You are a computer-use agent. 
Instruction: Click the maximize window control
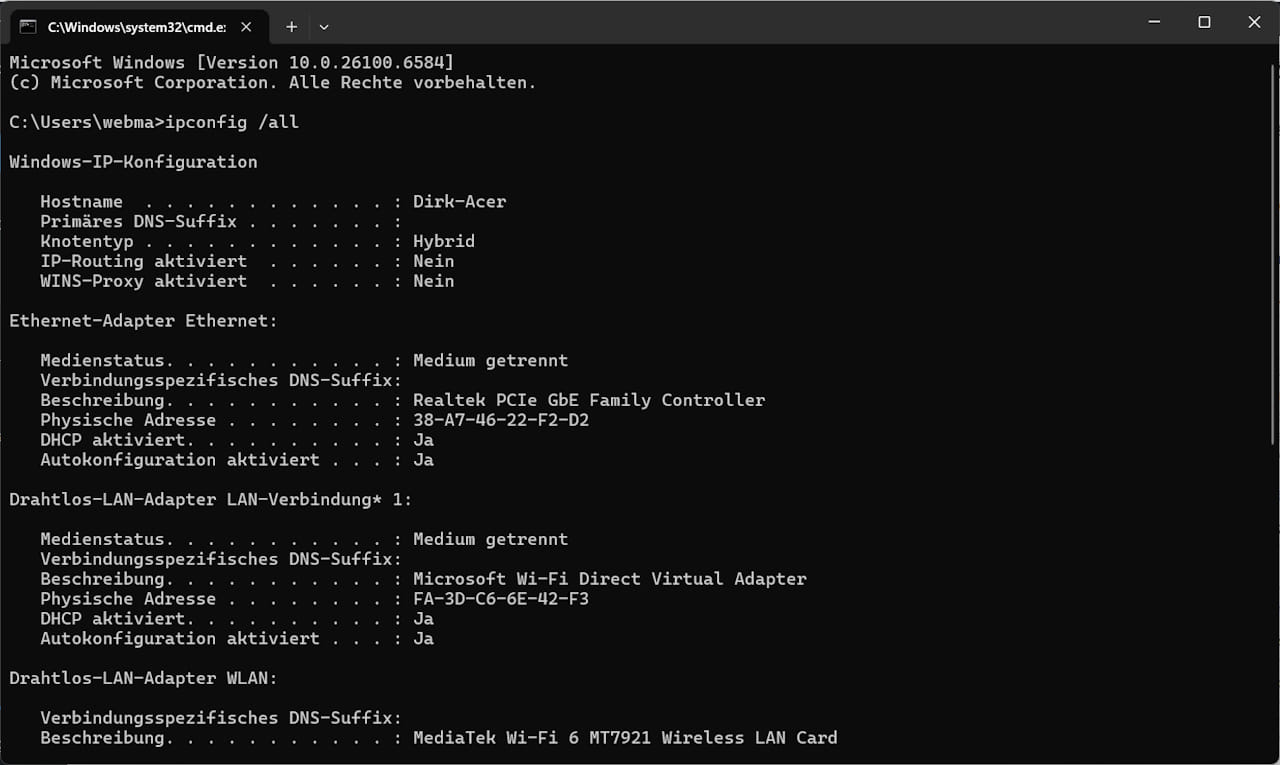pos(1204,22)
